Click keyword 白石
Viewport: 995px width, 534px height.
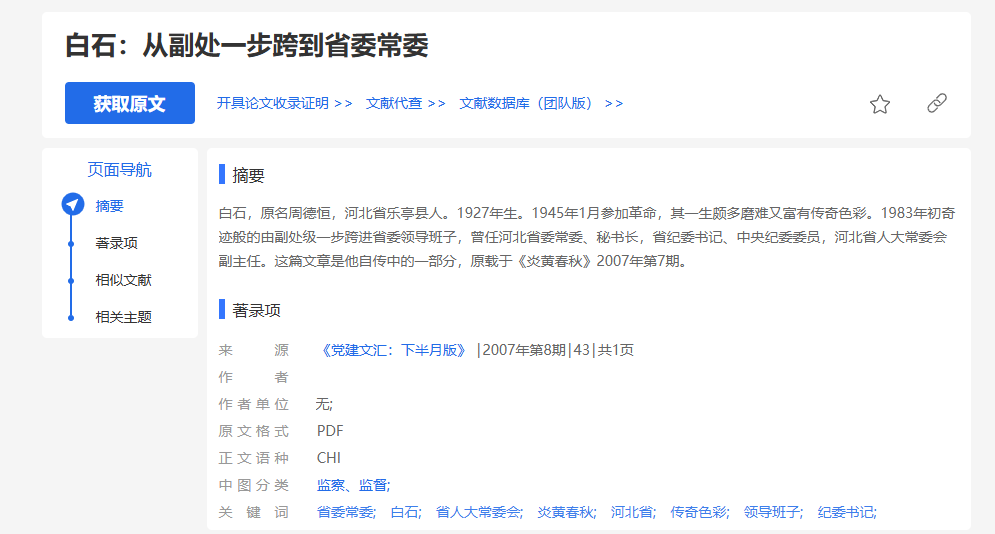(404, 512)
